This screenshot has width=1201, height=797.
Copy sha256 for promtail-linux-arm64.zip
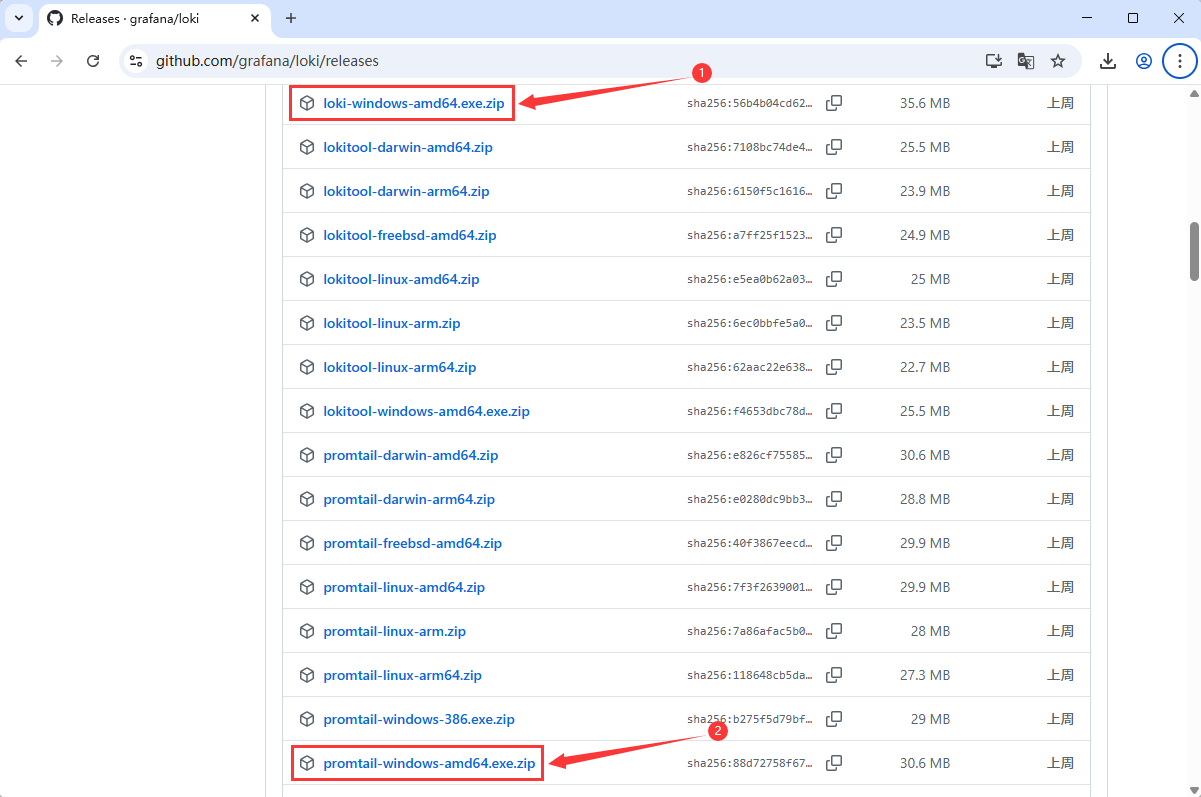point(834,675)
